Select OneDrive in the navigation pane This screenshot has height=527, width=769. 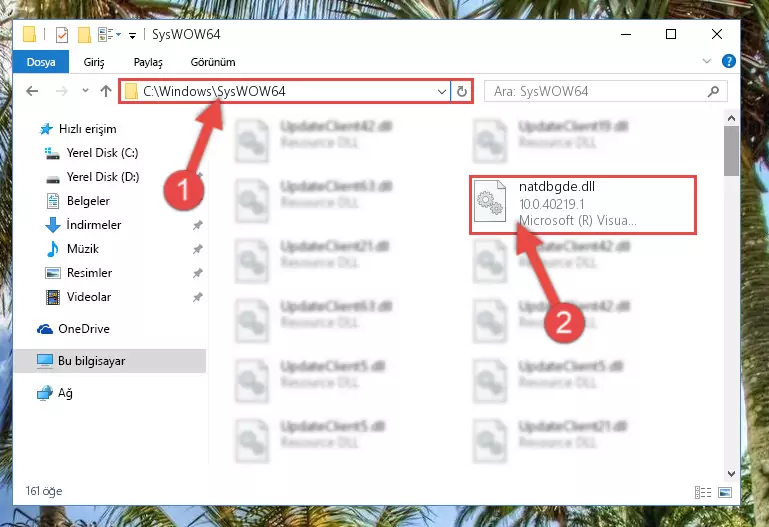coord(73,329)
